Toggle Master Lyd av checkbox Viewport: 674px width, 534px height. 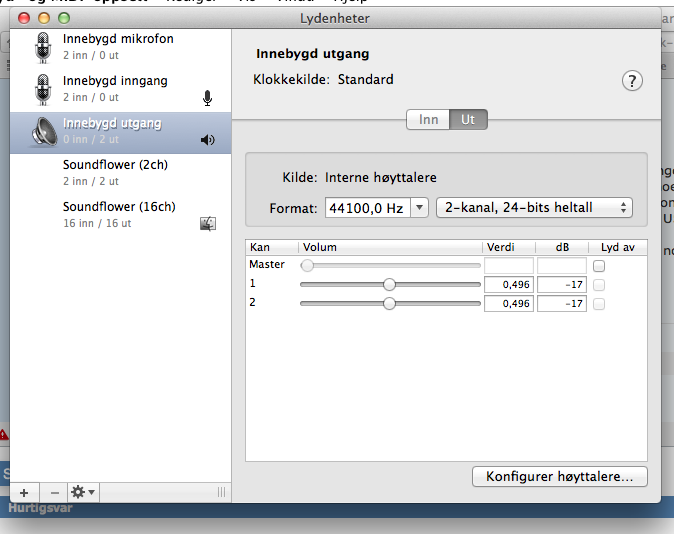599,266
